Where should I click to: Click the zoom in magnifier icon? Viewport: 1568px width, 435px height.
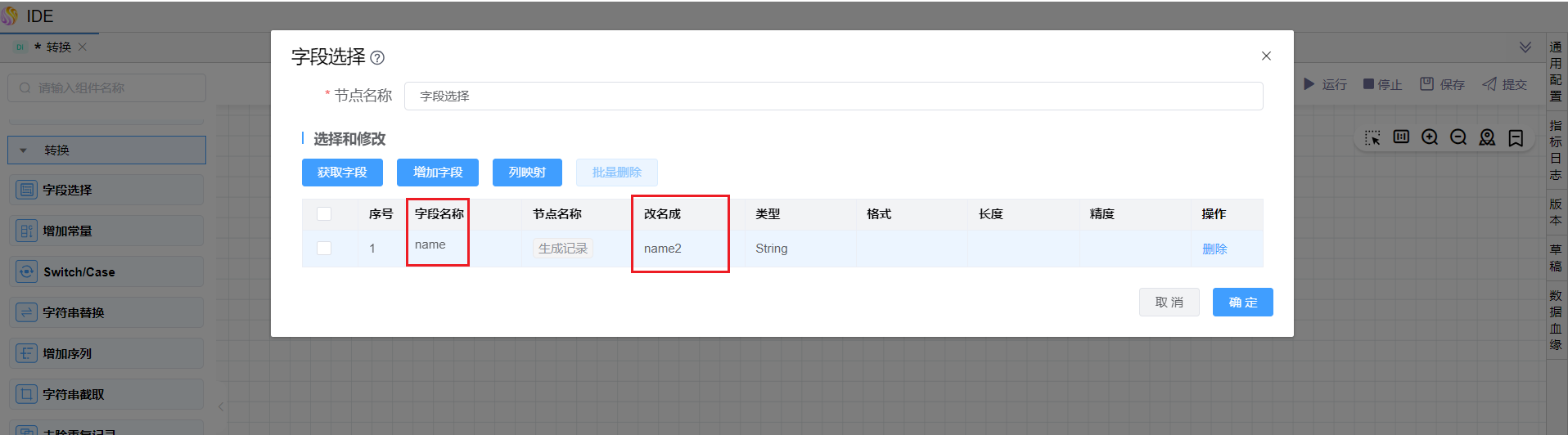pos(1430,137)
